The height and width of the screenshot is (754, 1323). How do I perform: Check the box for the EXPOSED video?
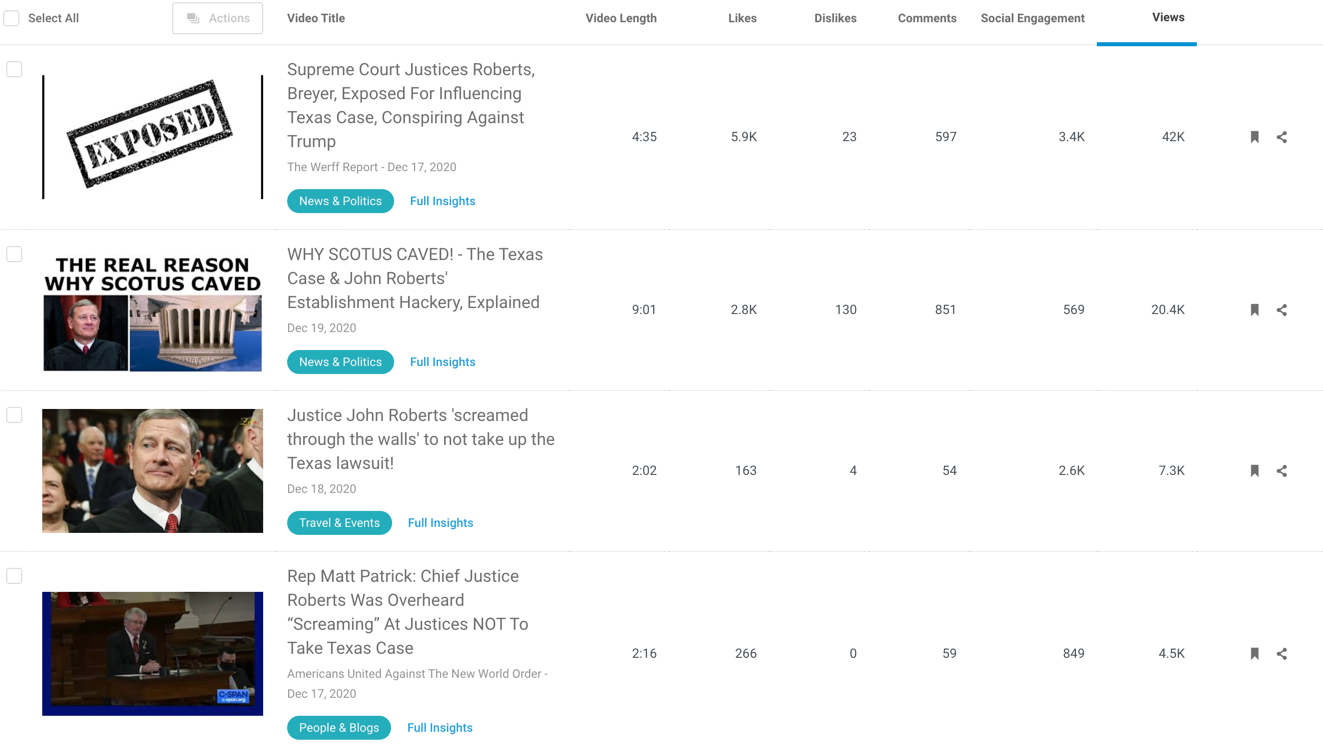[x=14, y=69]
